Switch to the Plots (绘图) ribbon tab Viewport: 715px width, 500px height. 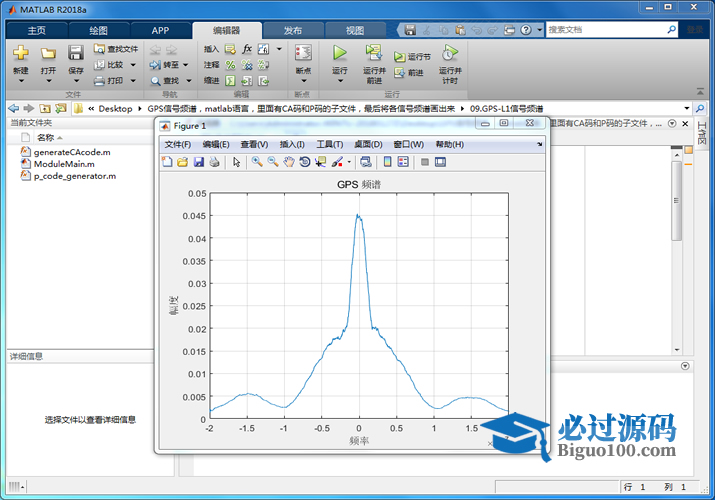tap(98, 30)
